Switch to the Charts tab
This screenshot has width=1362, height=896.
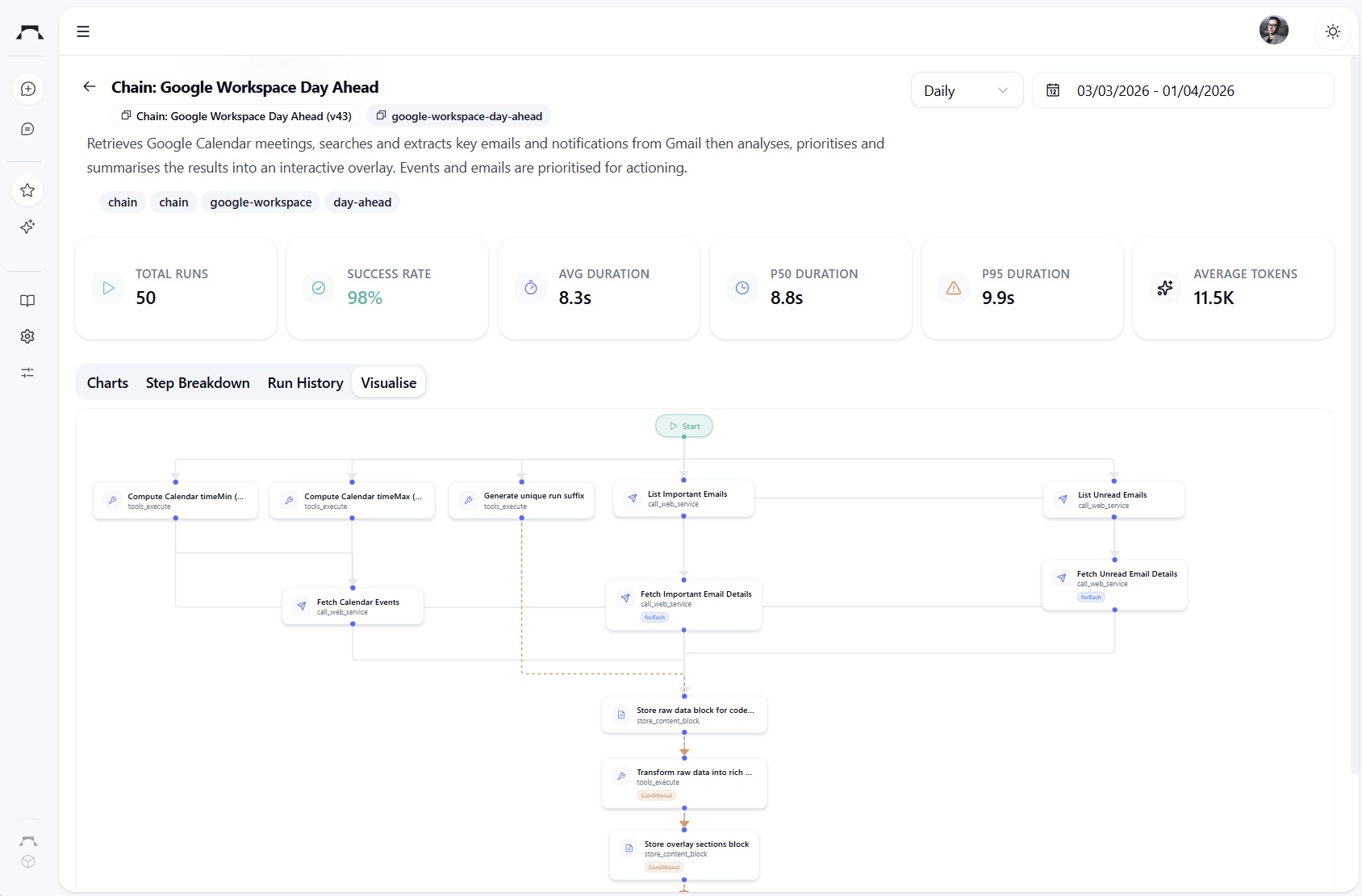tap(107, 383)
